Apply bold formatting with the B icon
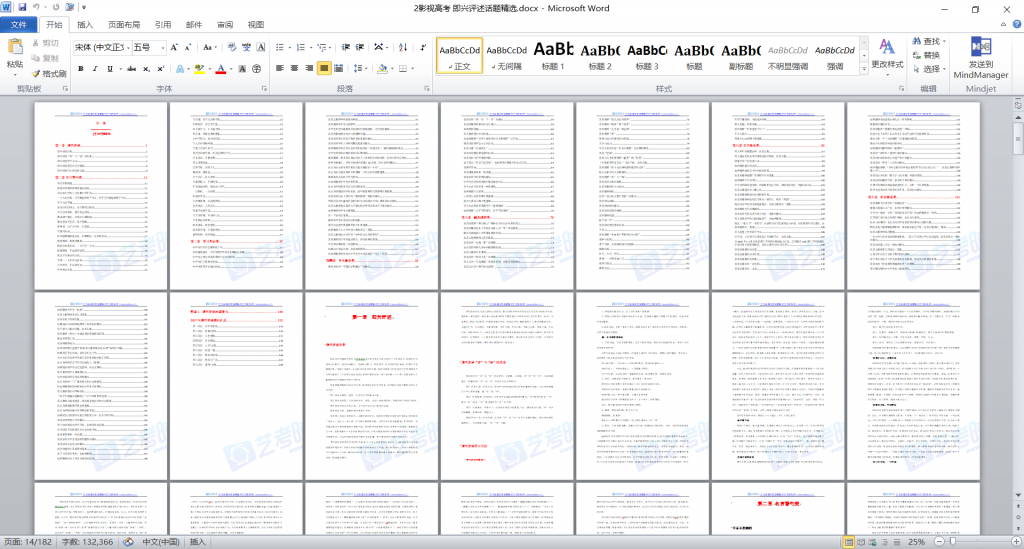Viewport: 1024px width, 549px height. 81,69
